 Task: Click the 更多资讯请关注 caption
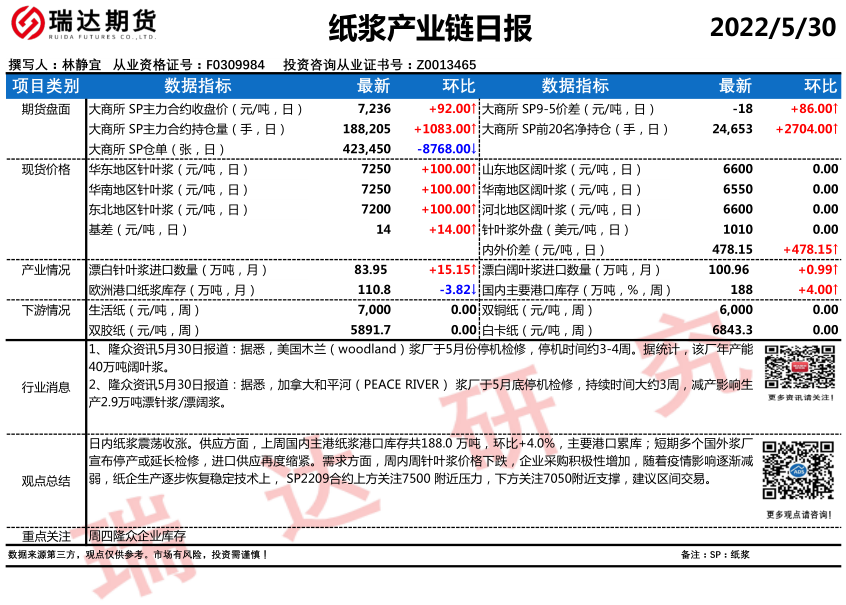coord(798,398)
